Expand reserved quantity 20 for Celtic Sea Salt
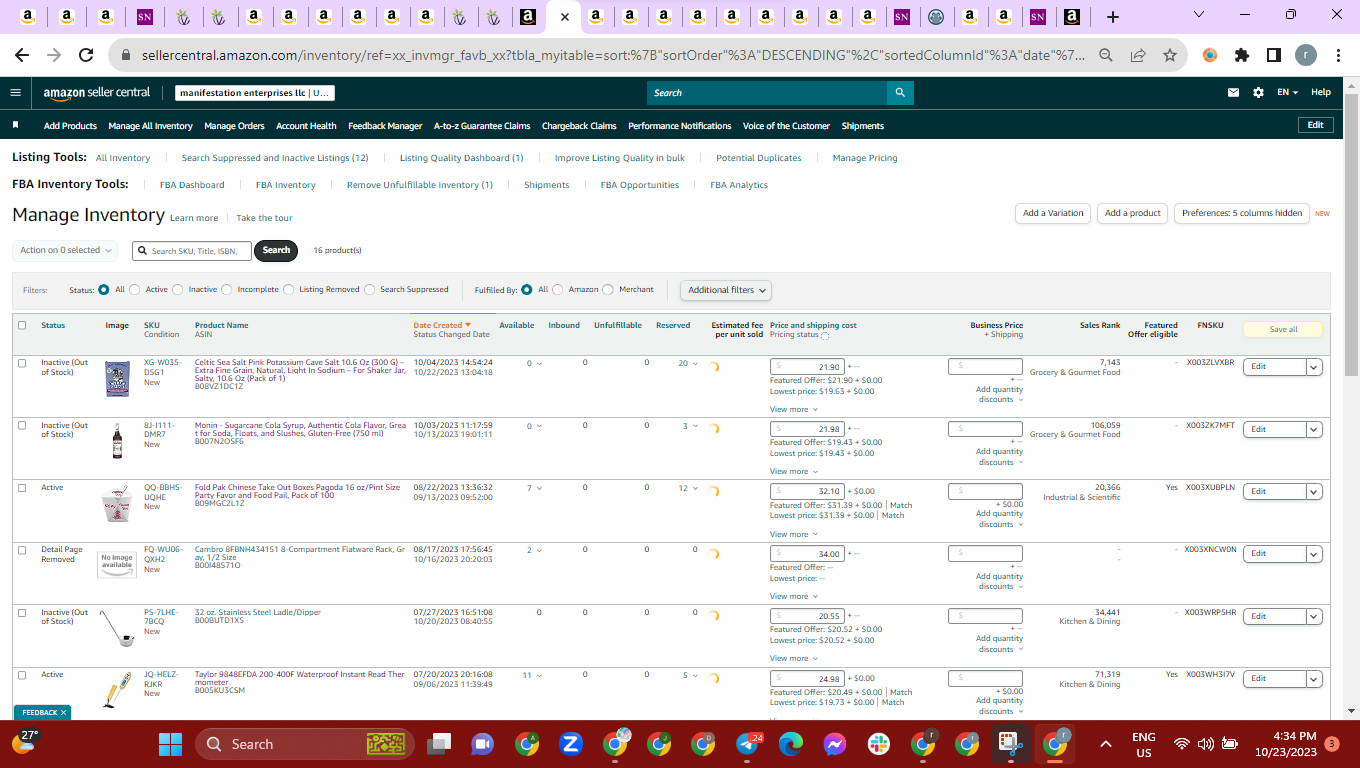 click(687, 364)
